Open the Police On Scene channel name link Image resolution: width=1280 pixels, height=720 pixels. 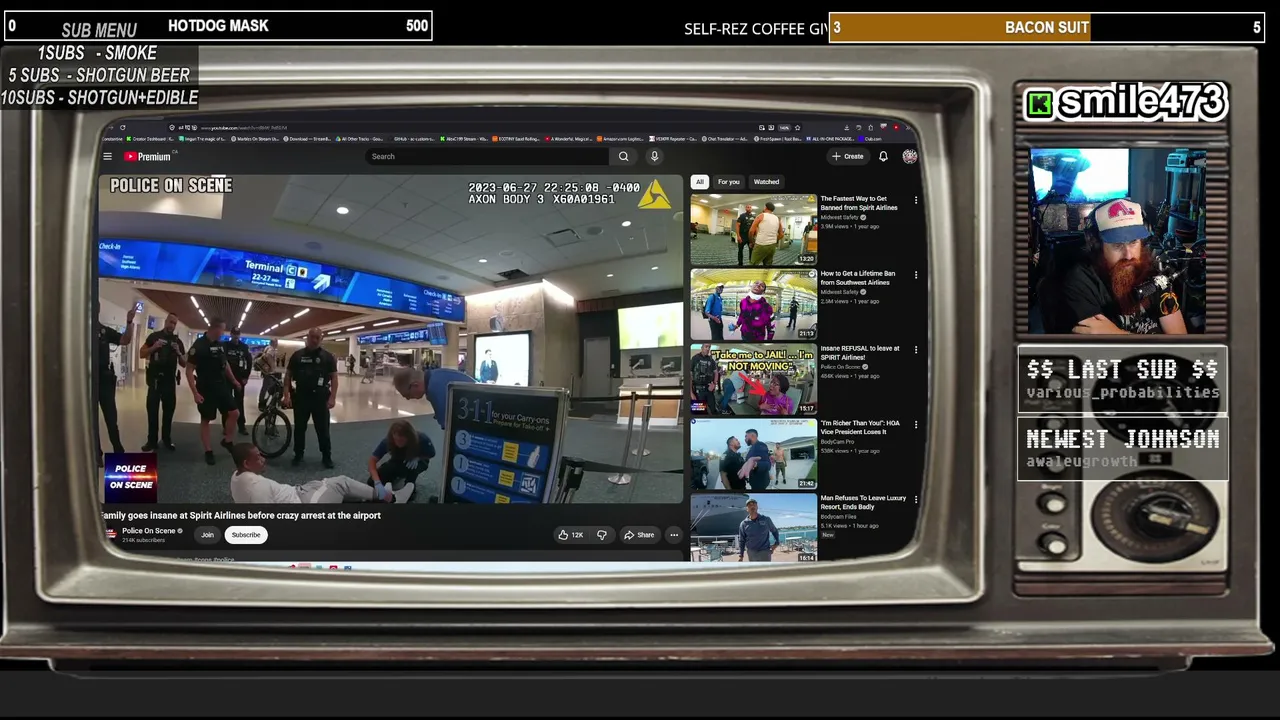(148, 531)
